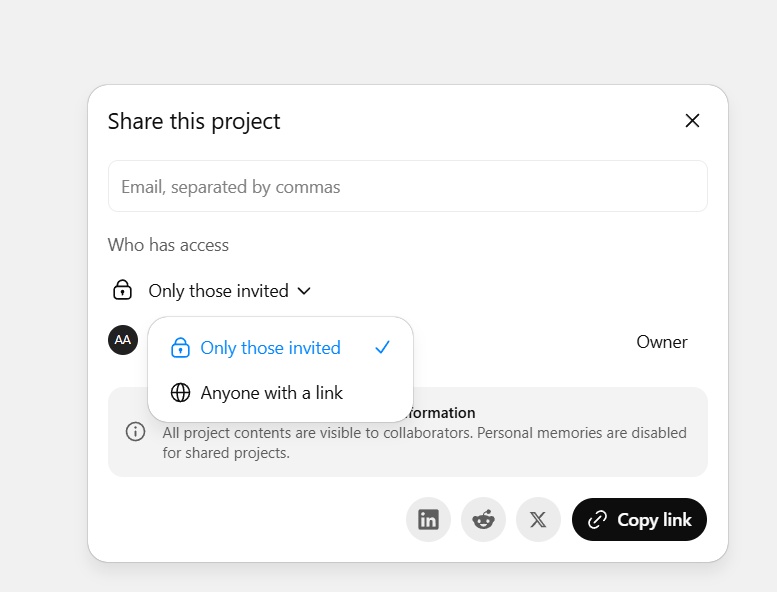Viewport: 777px width, 592px height.
Task: Click the 'Who has access' heading
Action: click(x=168, y=245)
